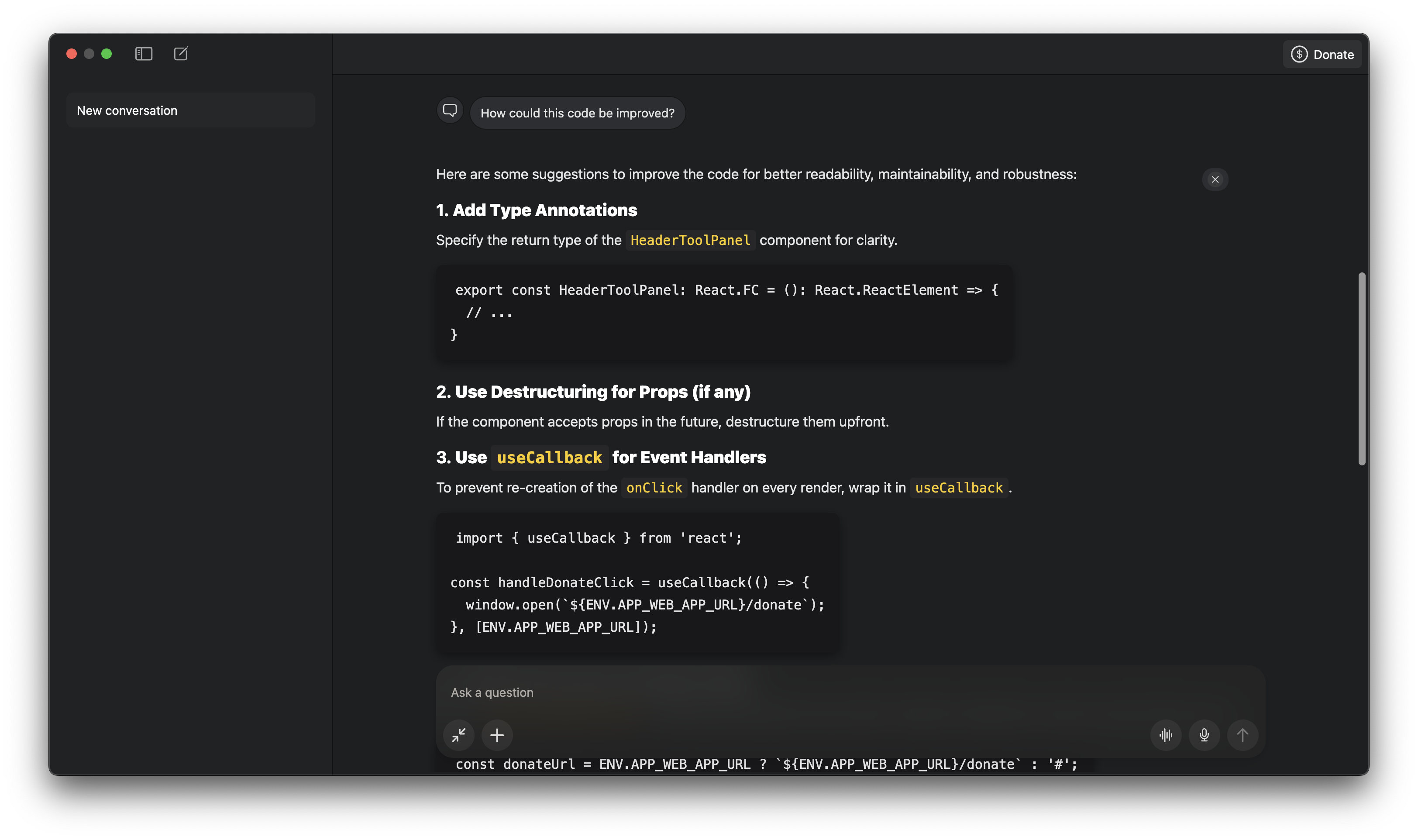The image size is (1418, 840).
Task: Click the 'import { useCallback }' code line
Action: point(599,538)
